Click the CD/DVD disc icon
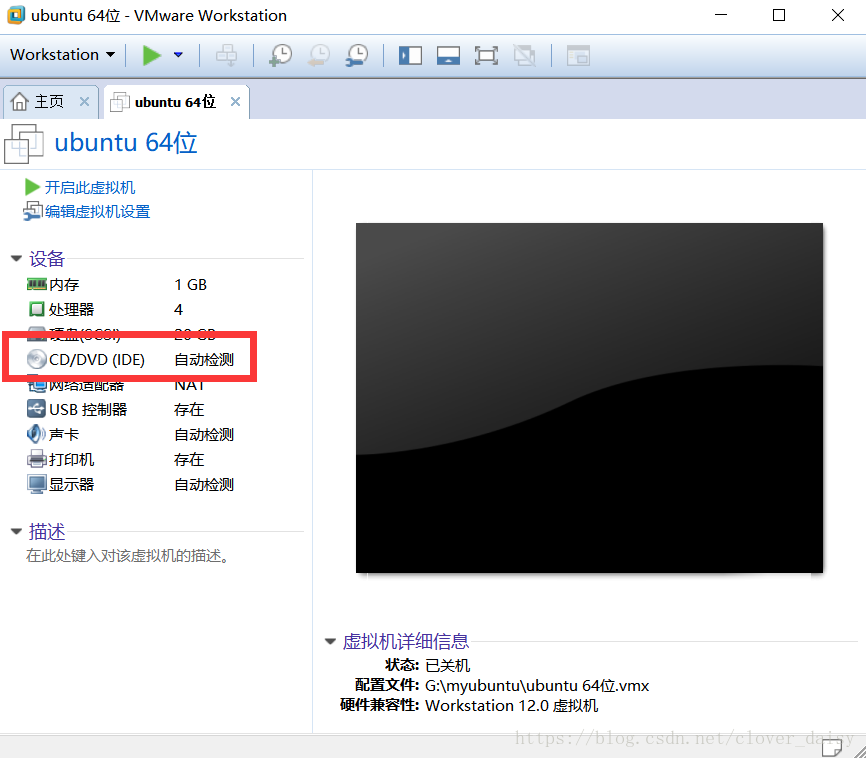The image size is (866, 758). click(36, 360)
